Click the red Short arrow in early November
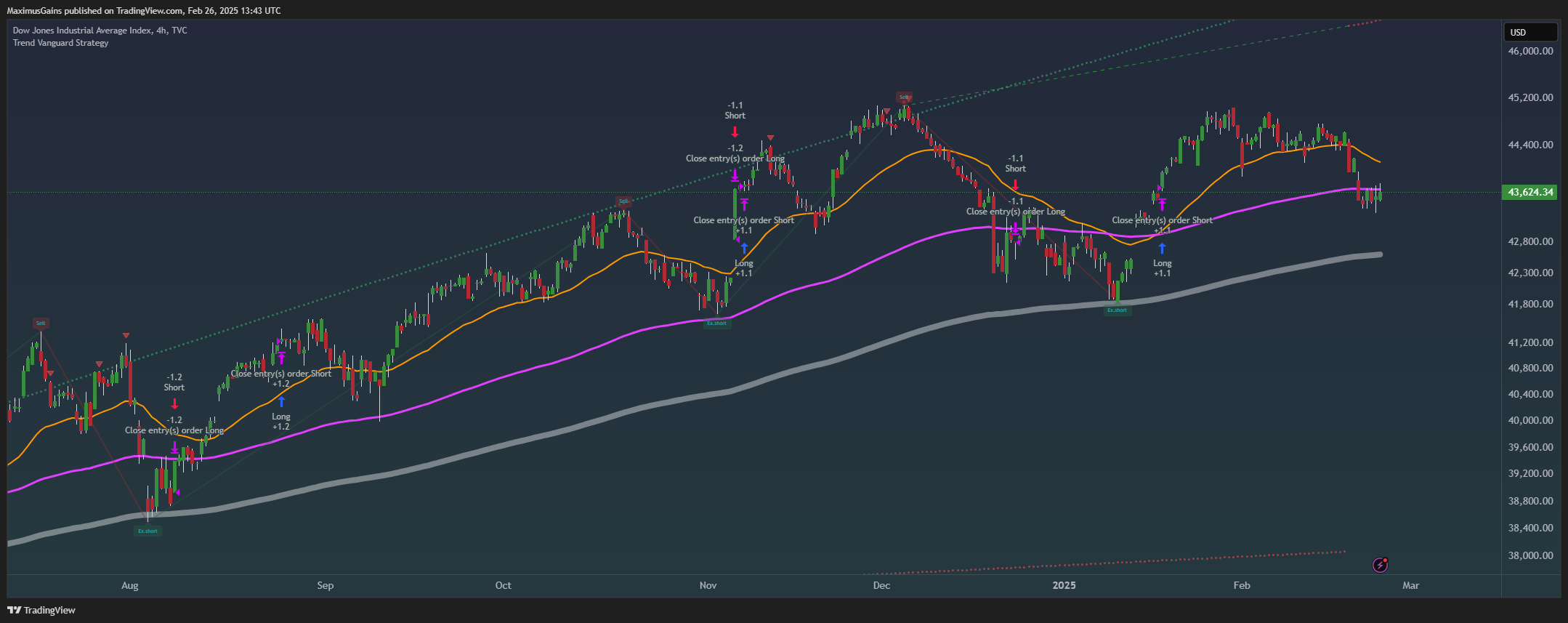This screenshot has height=623, width=1568. tap(735, 132)
